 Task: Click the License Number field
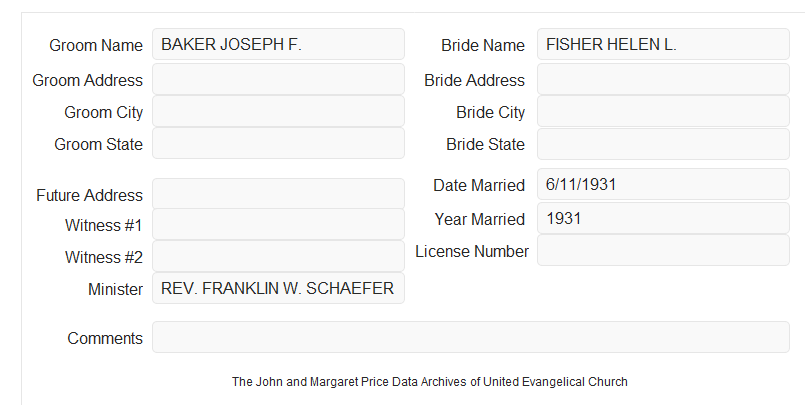[x=663, y=250]
